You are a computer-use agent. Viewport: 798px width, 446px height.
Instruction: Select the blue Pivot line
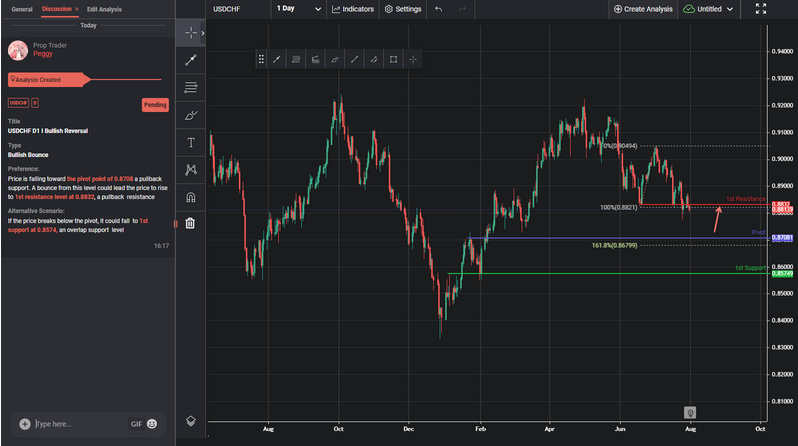click(618, 238)
